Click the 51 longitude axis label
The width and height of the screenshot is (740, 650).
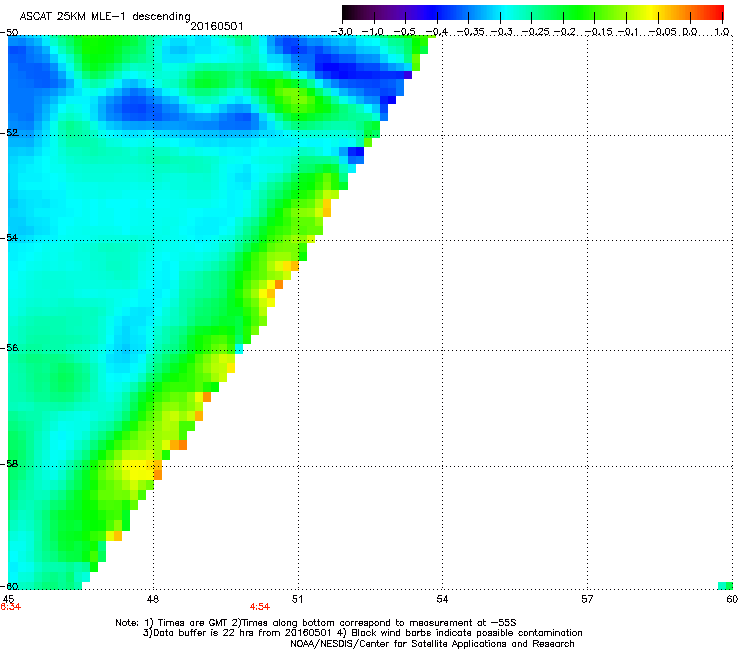[x=297, y=599]
